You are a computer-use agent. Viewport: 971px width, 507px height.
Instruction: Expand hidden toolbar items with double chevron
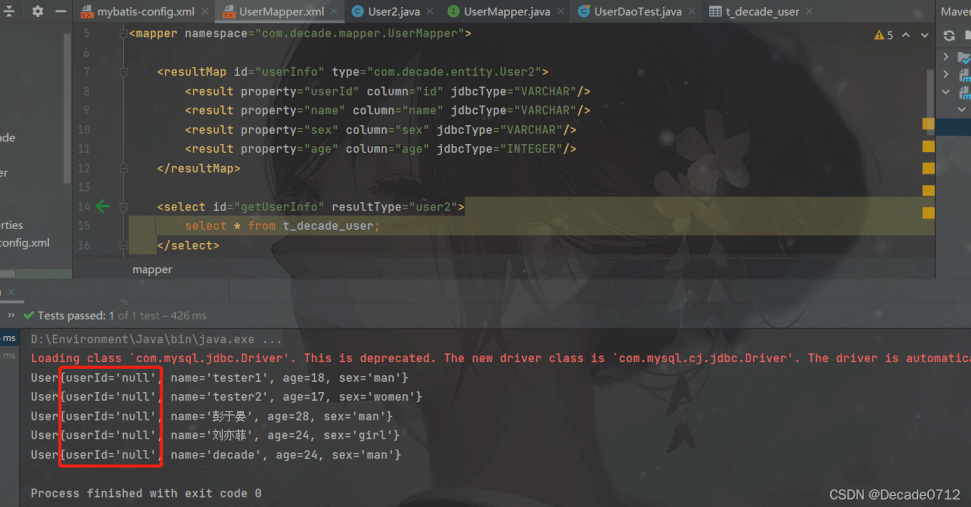click(12, 315)
